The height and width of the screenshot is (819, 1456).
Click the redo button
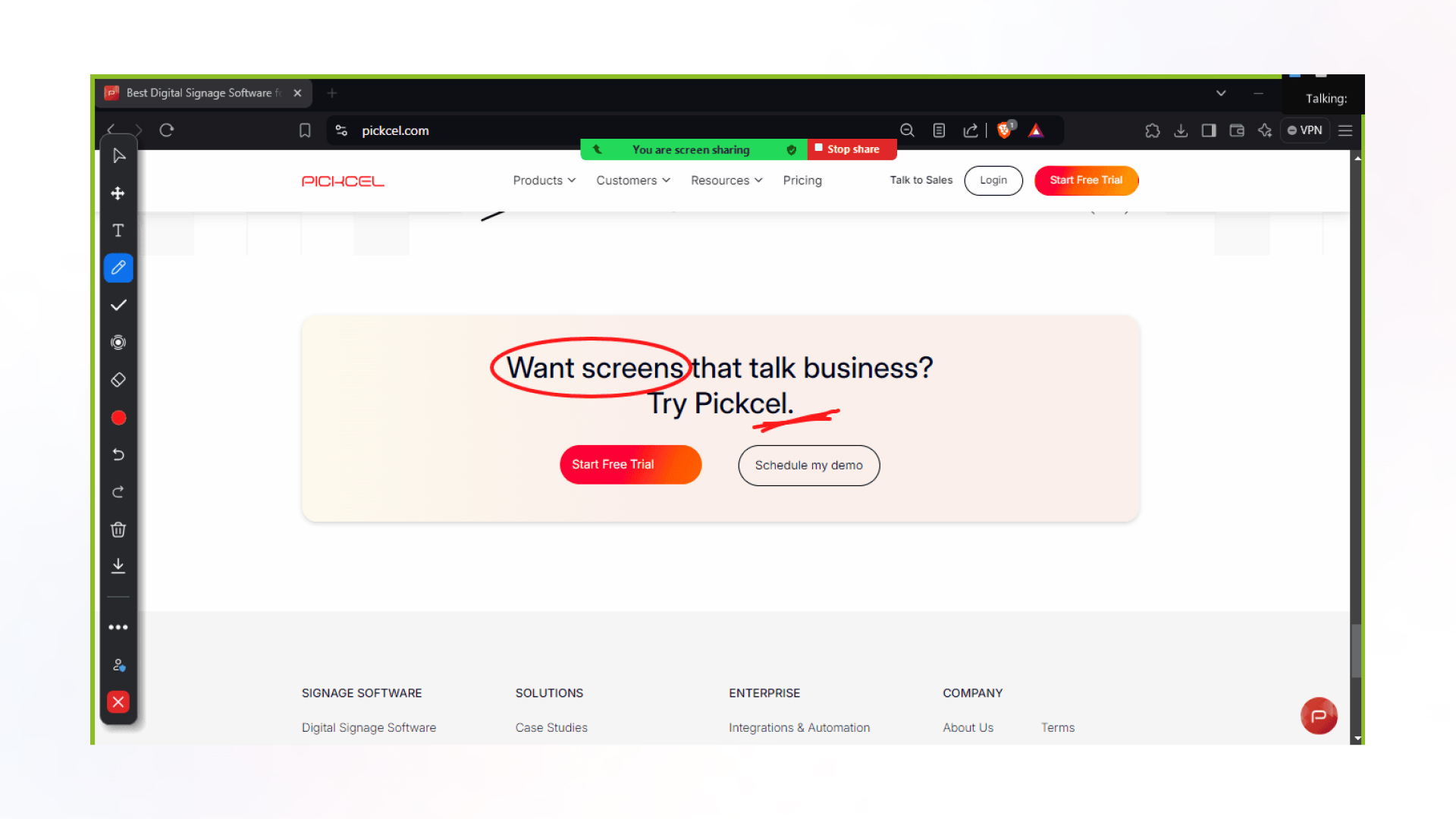(x=118, y=492)
